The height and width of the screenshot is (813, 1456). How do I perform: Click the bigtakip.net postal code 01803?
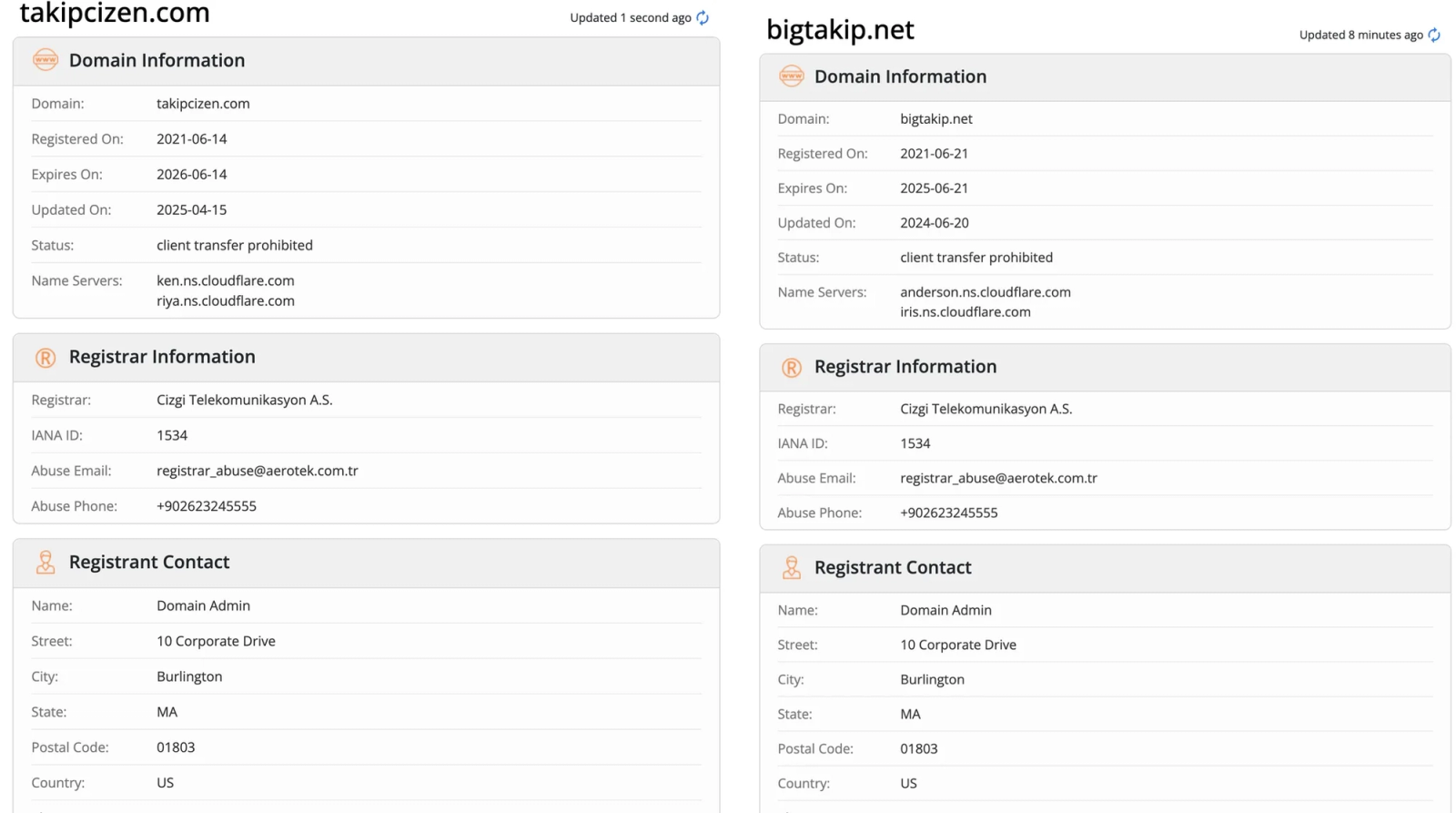click(918, 749)
